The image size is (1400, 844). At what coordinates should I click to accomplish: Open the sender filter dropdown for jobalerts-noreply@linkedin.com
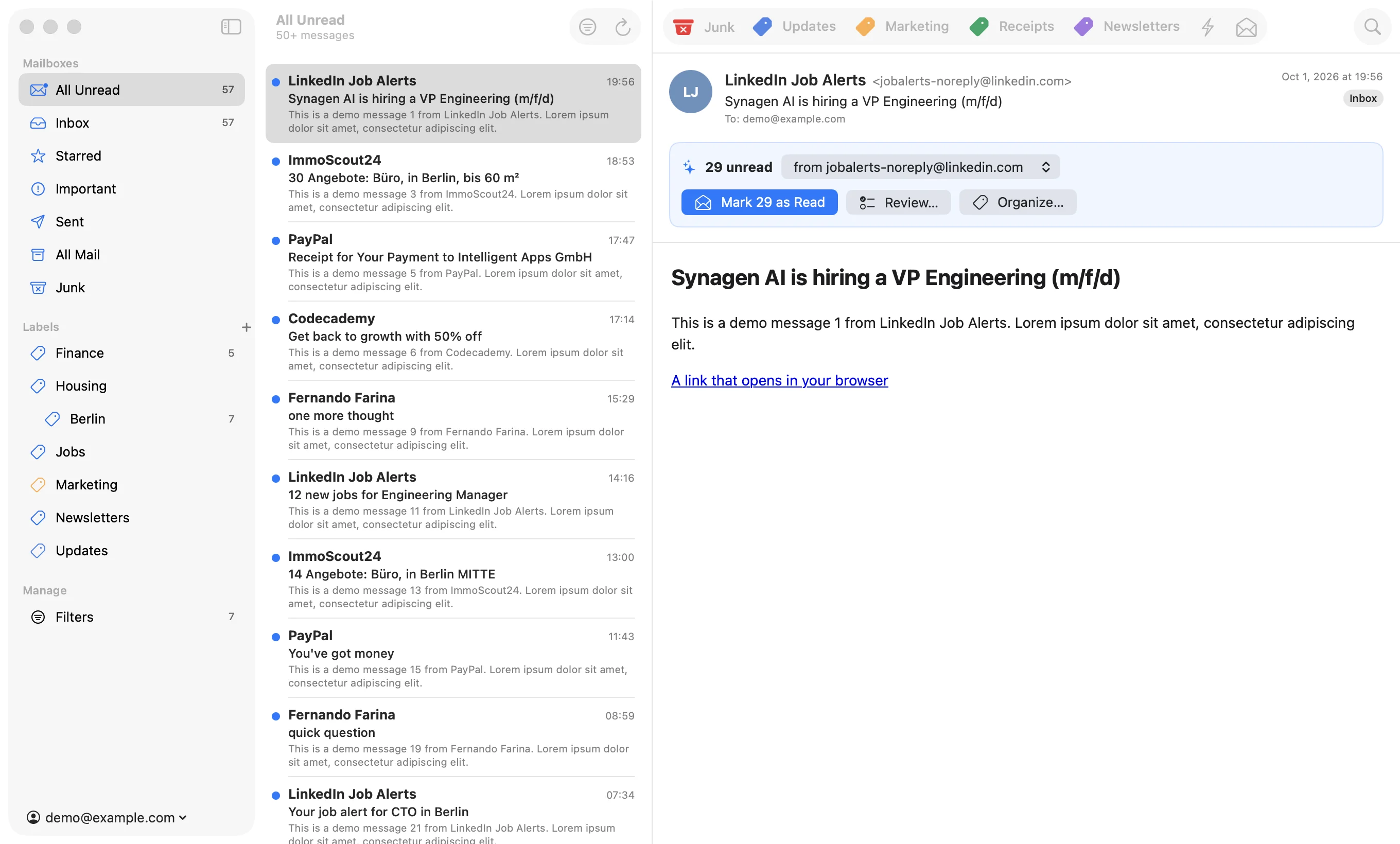pos(920,167)
